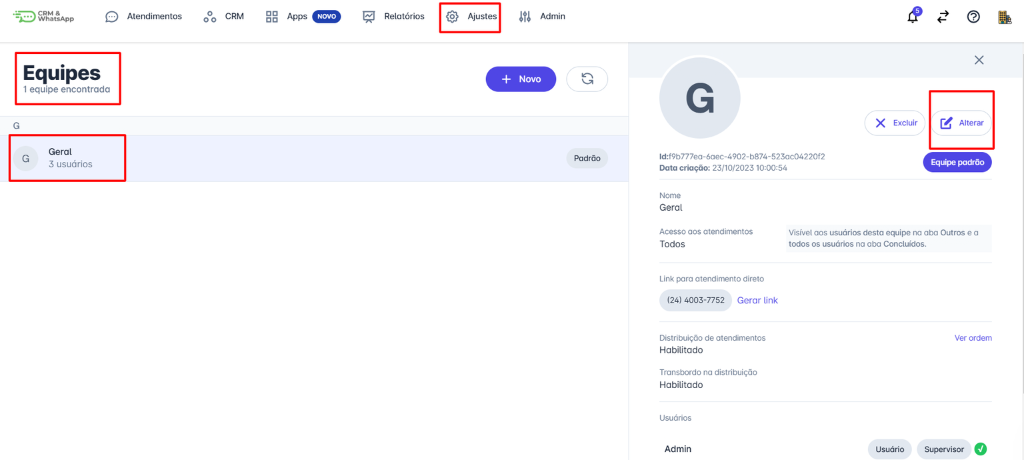Click the refresh teams list button
This screenshot has height=460, width=1024.
click(587, 79)
